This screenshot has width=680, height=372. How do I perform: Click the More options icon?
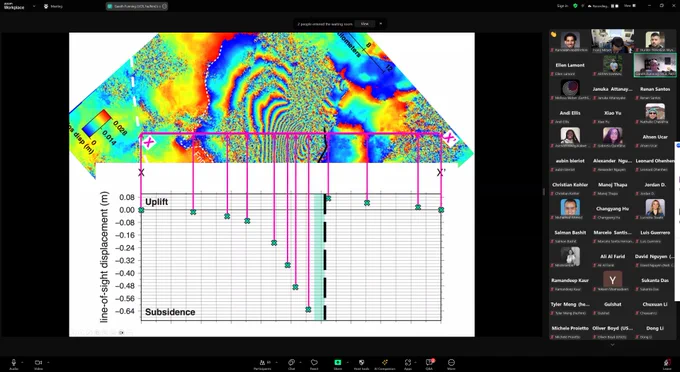point(451,362)
